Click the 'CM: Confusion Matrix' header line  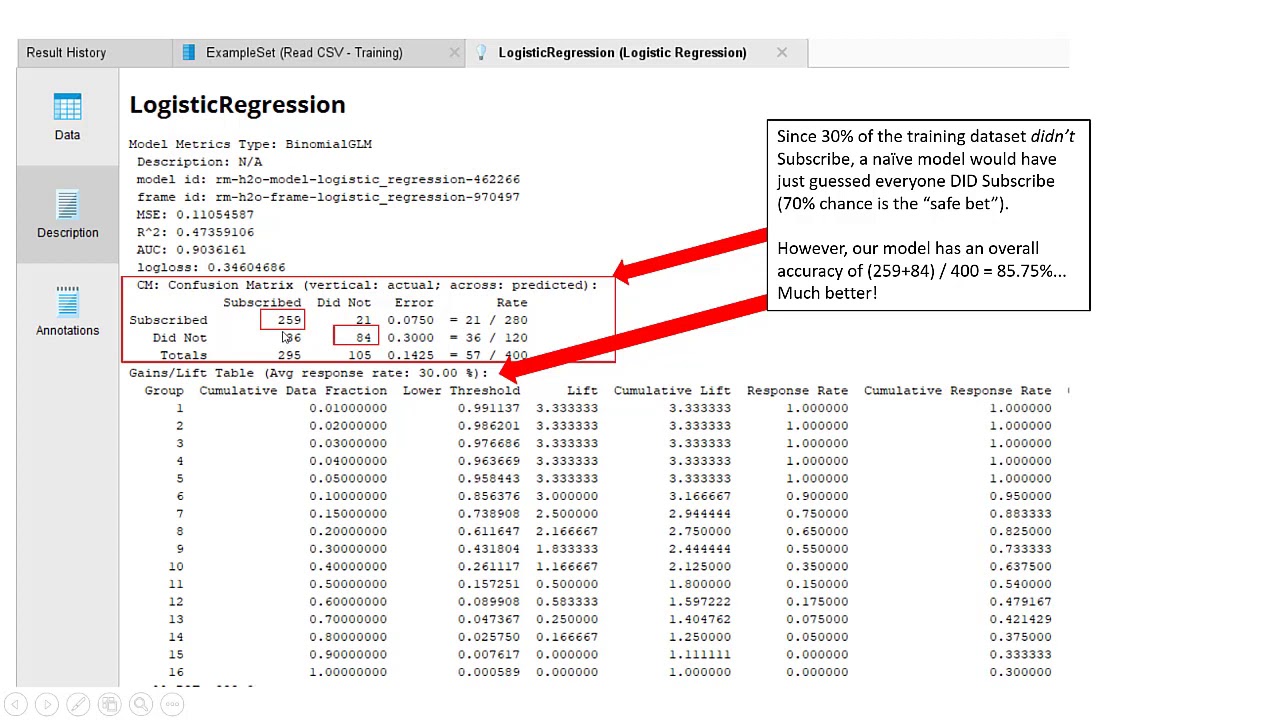[x=367, y=285]
